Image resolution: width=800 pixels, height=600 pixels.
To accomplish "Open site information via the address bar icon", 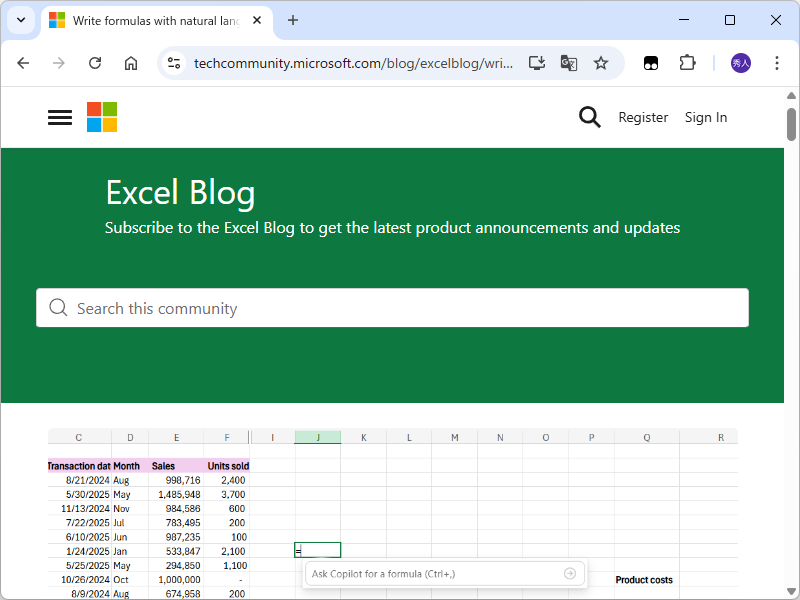I will point(173,63).
